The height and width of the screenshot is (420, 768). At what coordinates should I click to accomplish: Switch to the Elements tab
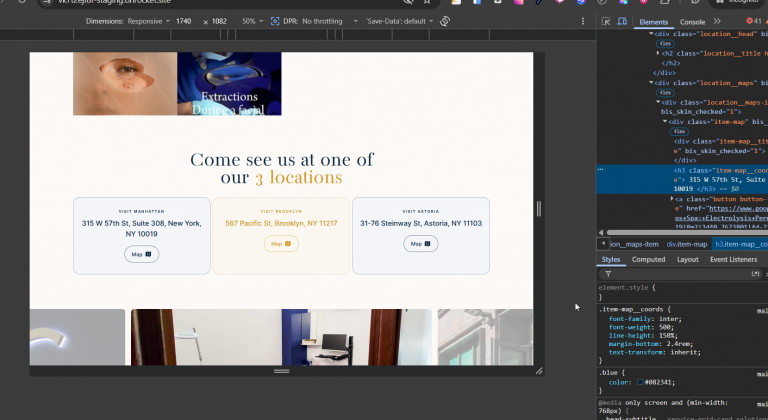(653, 22)
